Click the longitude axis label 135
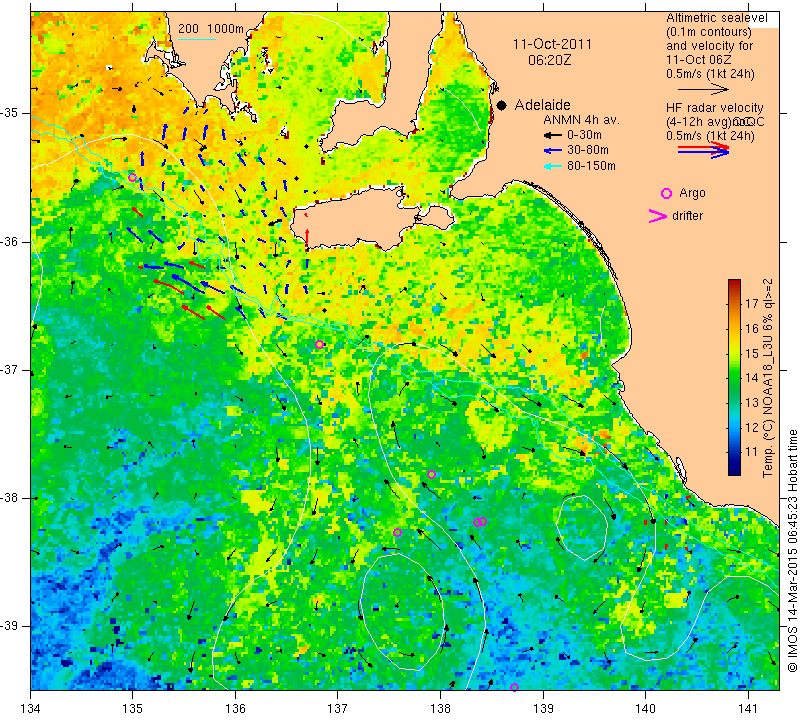This screenshot has height=720, width=800. (133, 708)
